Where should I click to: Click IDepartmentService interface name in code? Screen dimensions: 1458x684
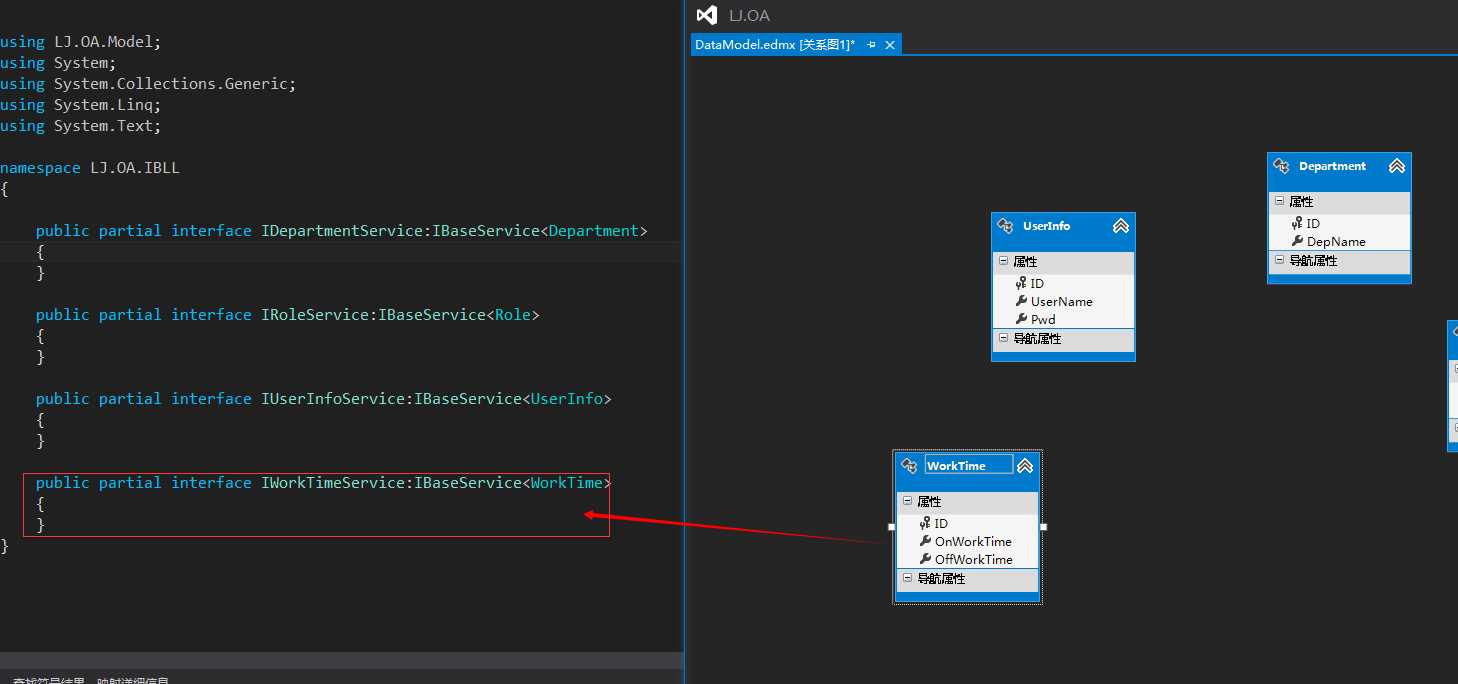click(x=344, y=231)
